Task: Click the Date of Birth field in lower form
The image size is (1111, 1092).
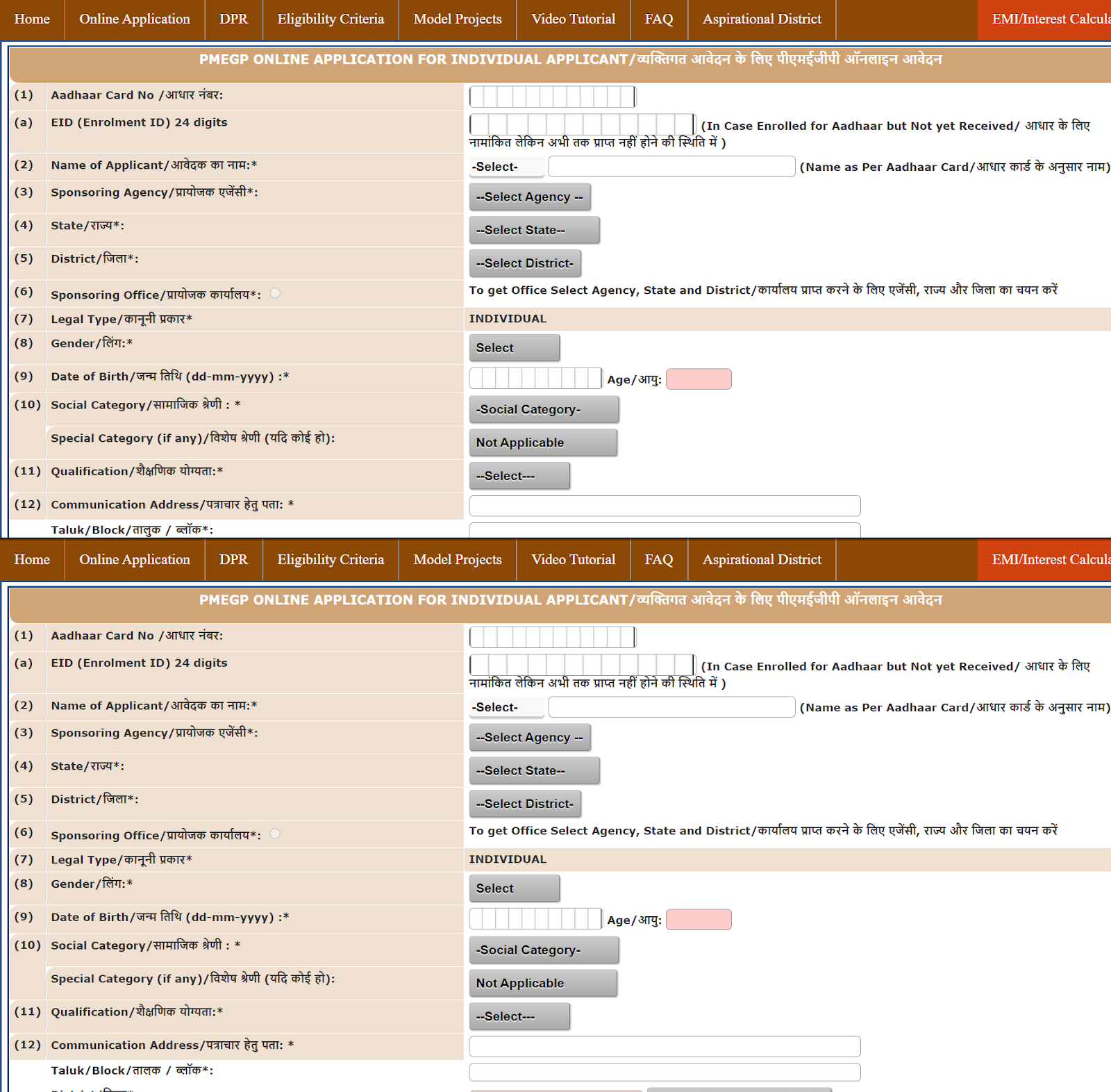Action: (536, 919)
